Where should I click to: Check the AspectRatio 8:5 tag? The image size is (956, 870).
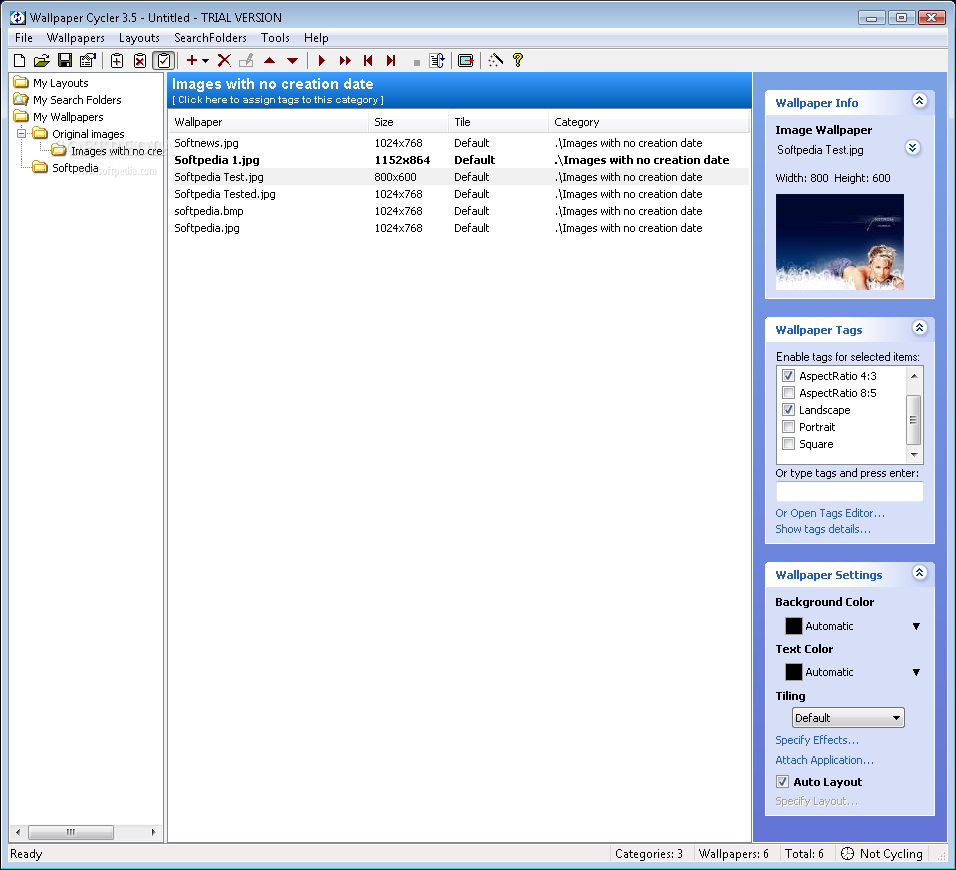click(788, 393)
